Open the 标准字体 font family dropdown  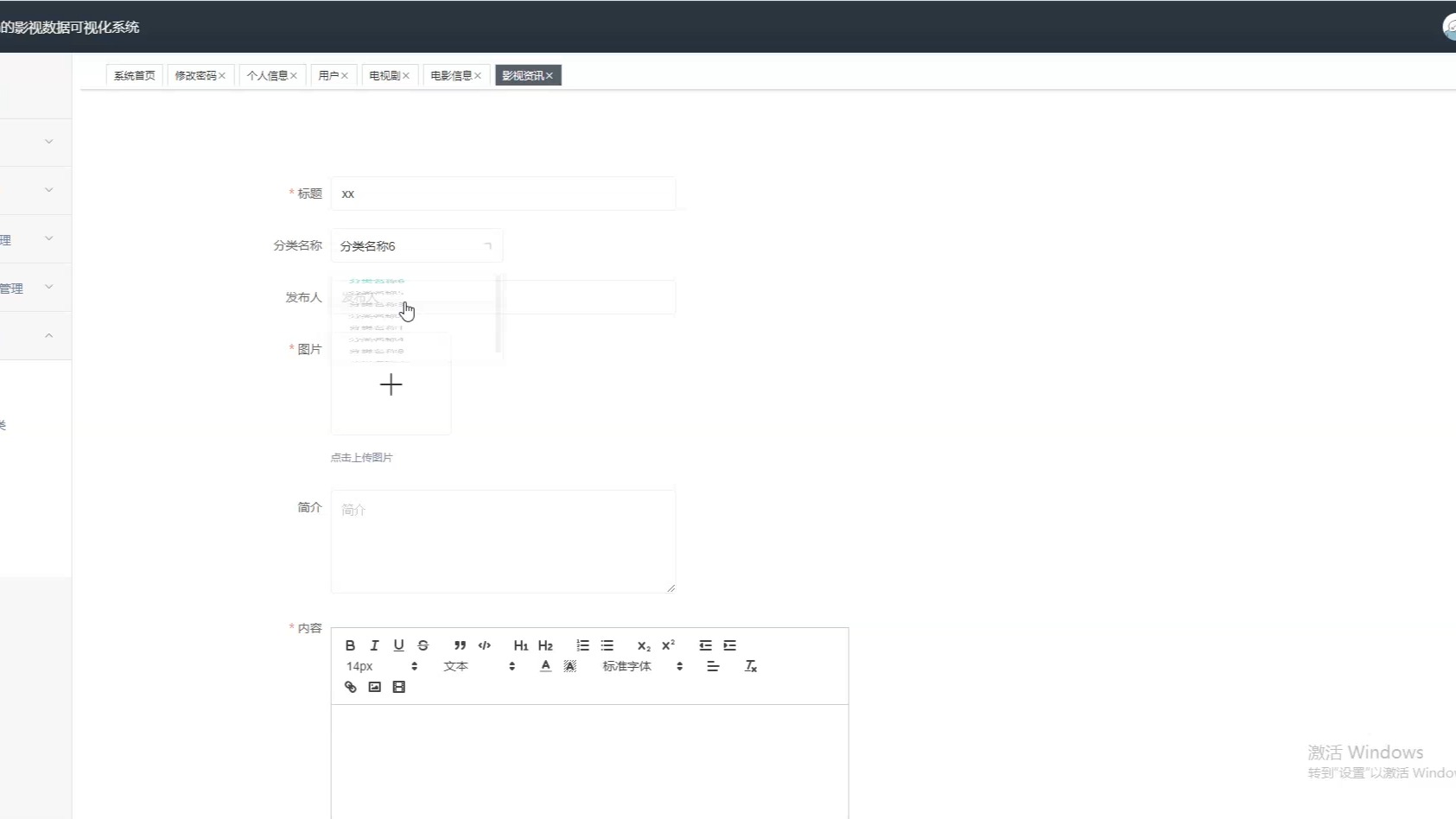642,666
